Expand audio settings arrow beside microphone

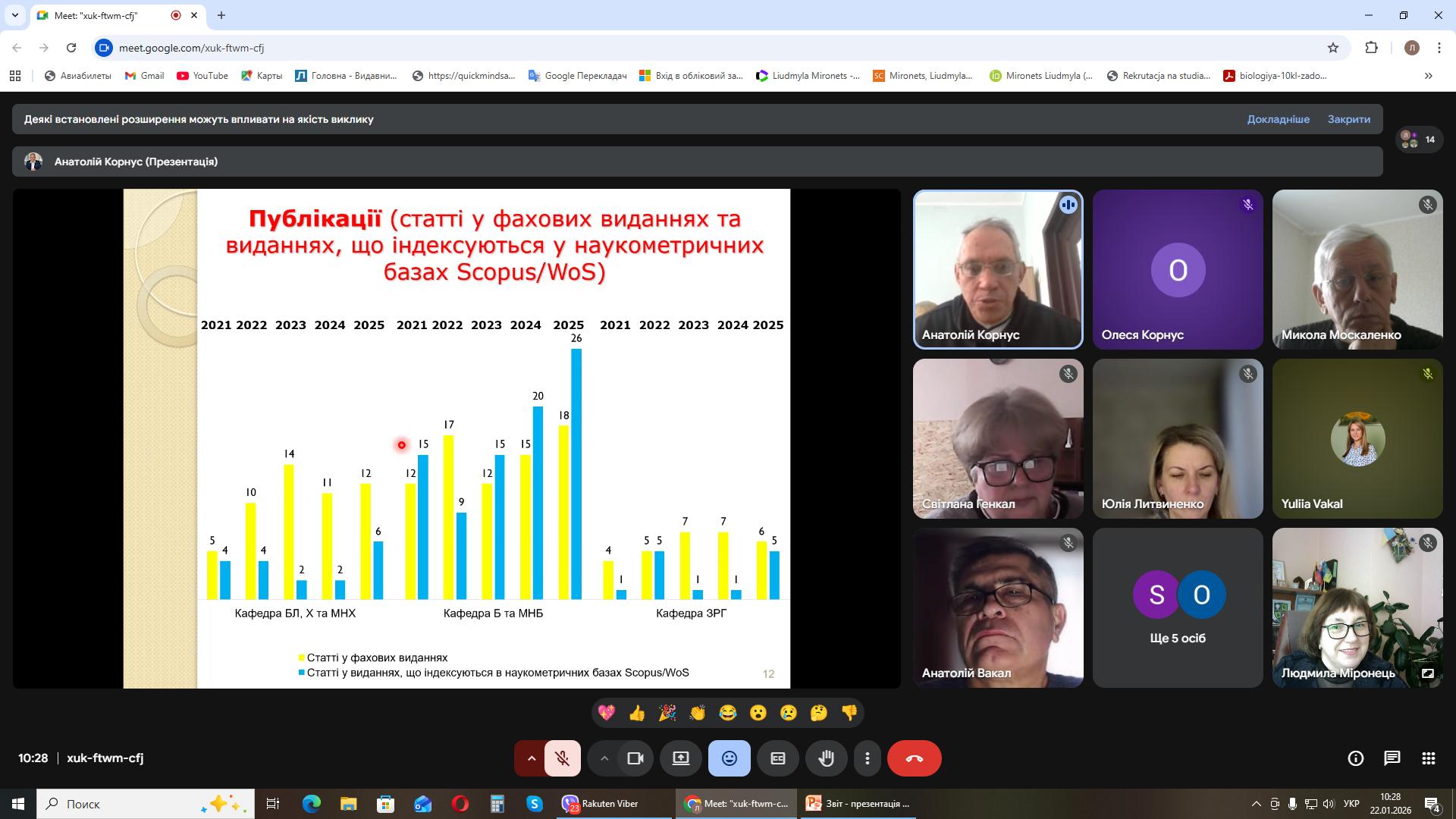pyautogui.click(x=531, y=758)
